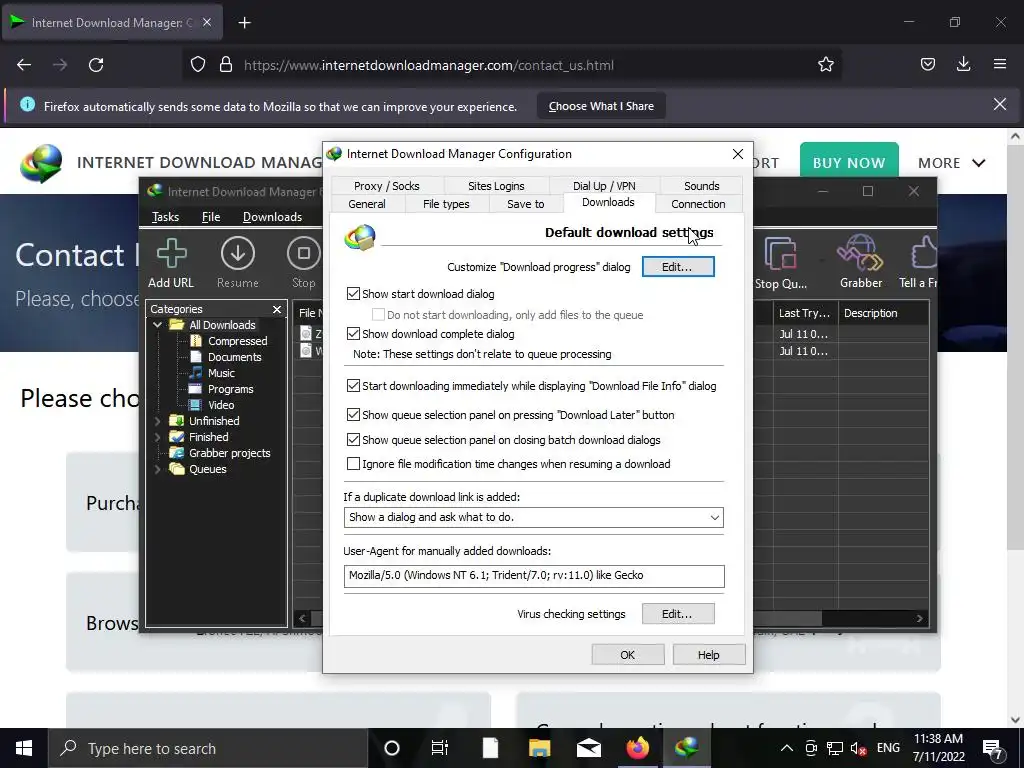Screen dimensions: 1024x768
Task: Click Cortana circle icon in taskbar
Action: pos(391,748)
